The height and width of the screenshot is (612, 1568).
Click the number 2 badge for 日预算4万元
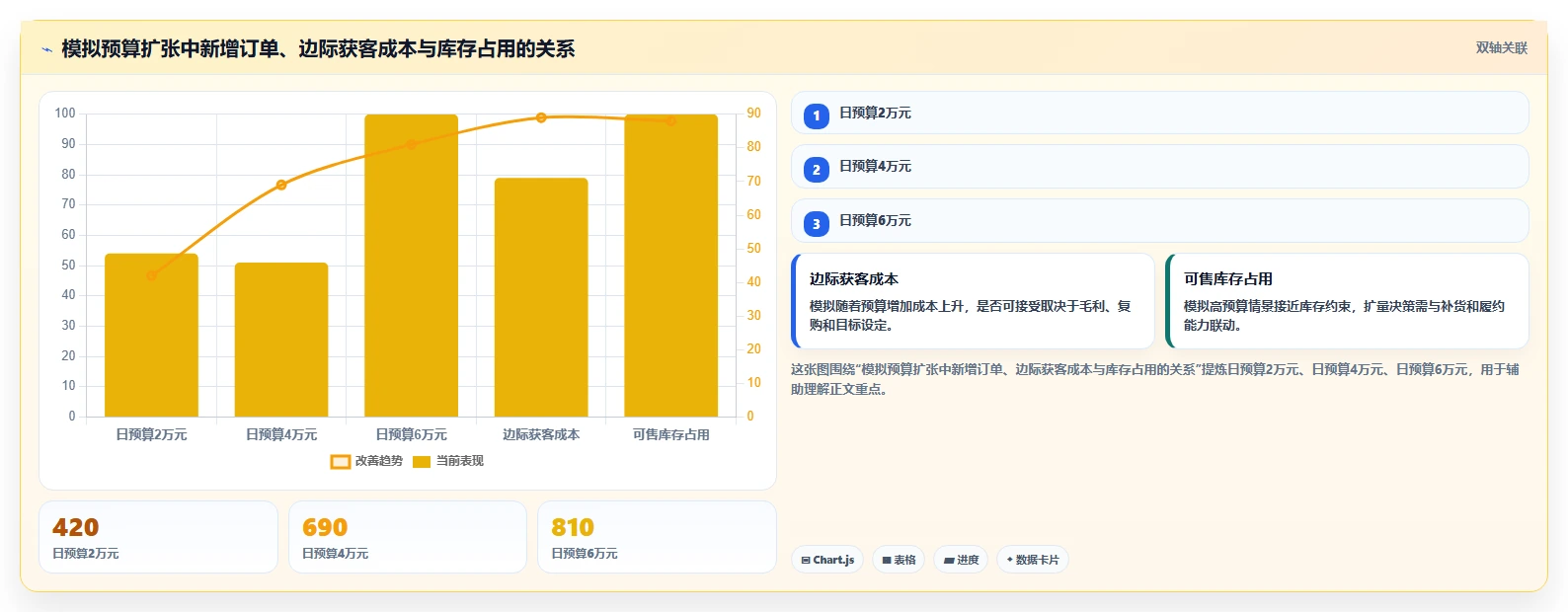tap(817, 170)
